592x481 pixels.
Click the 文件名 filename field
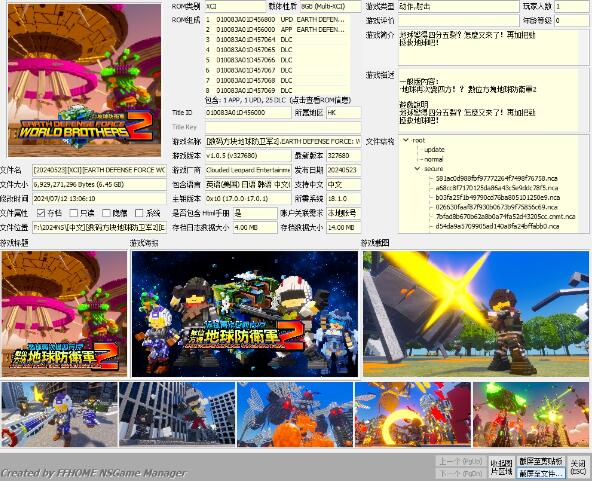[x=99, y=170]
